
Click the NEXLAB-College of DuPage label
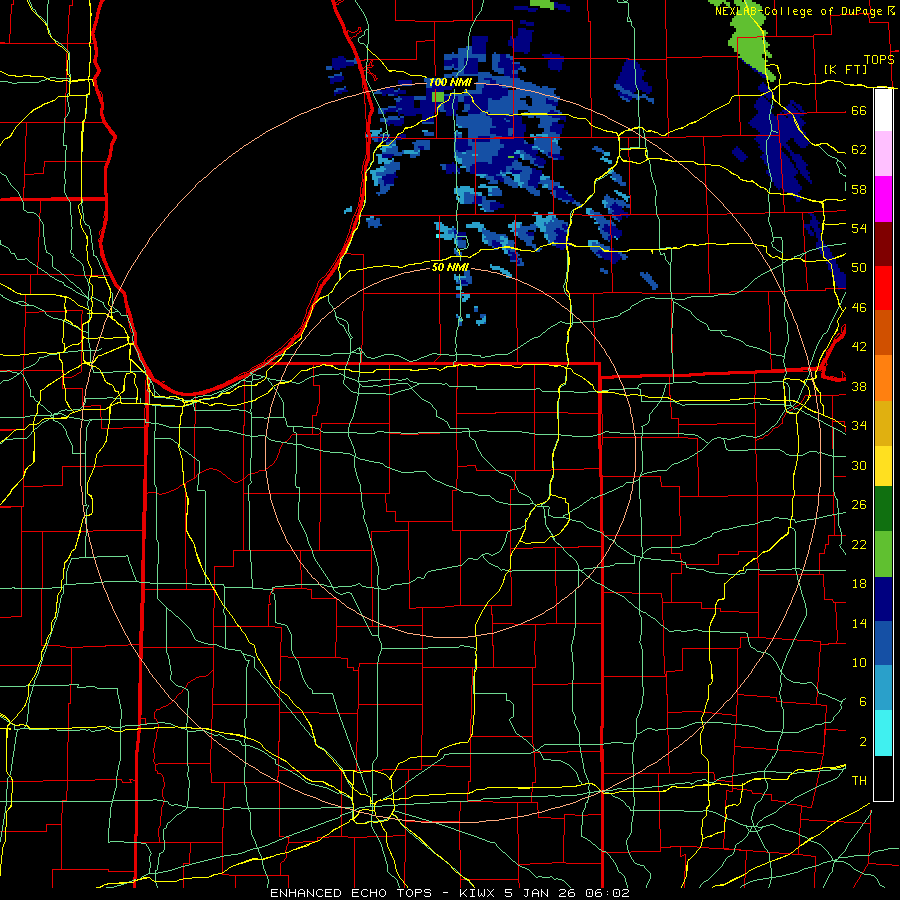click(798, 11)
